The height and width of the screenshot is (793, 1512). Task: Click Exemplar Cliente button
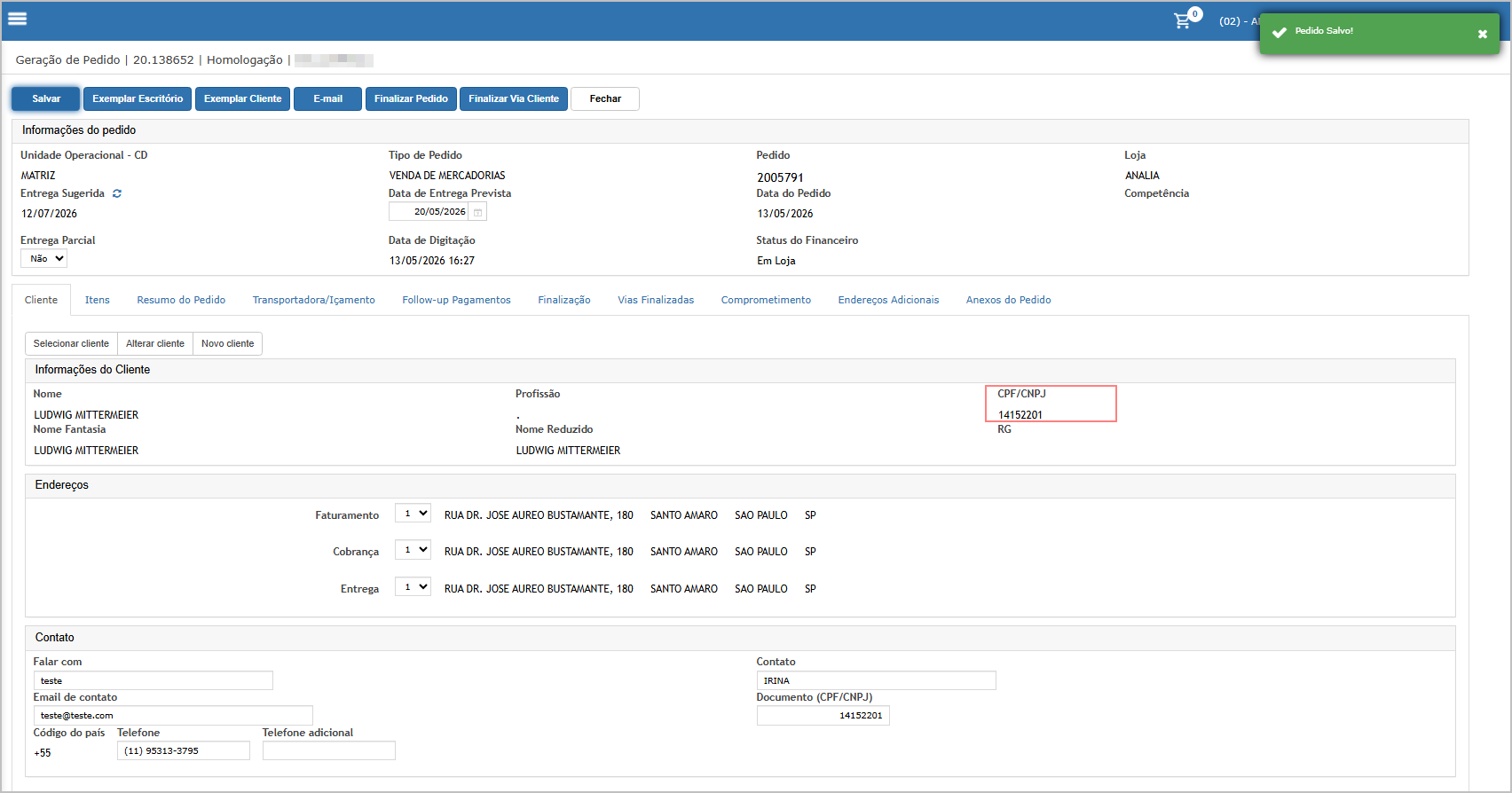242,98
